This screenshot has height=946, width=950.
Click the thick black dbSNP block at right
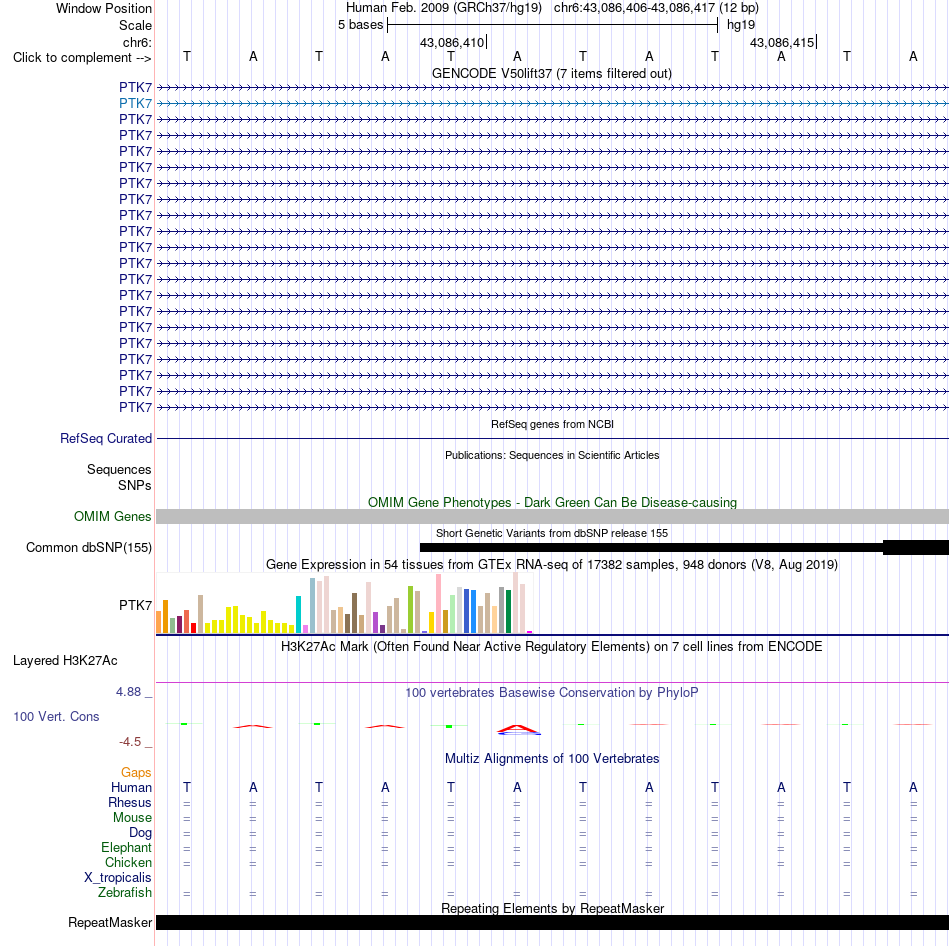click(916, 547)
